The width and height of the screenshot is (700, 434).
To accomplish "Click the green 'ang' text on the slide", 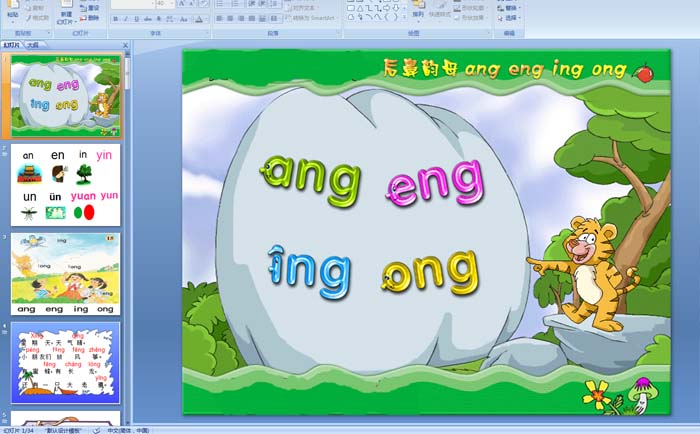I will (310, 179).
